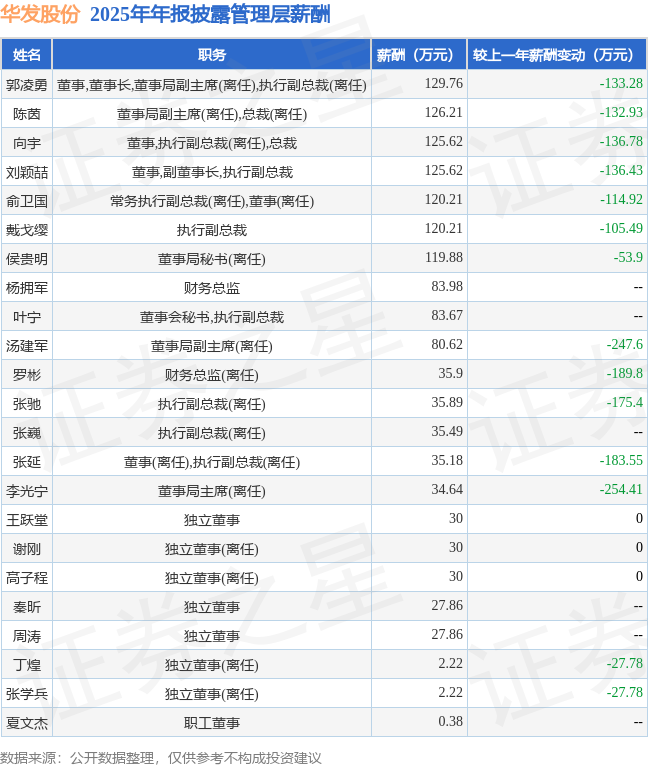Click change value -105.49
The width and height of the screenshot is (648, 767).
tap(621, 228)
